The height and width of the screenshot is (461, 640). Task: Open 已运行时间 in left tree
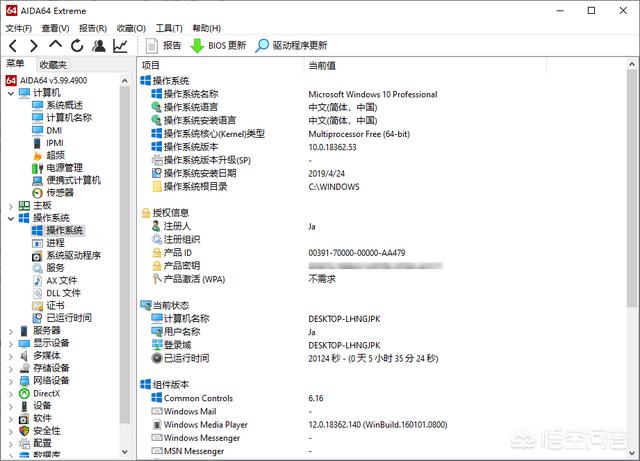[62, 318]
